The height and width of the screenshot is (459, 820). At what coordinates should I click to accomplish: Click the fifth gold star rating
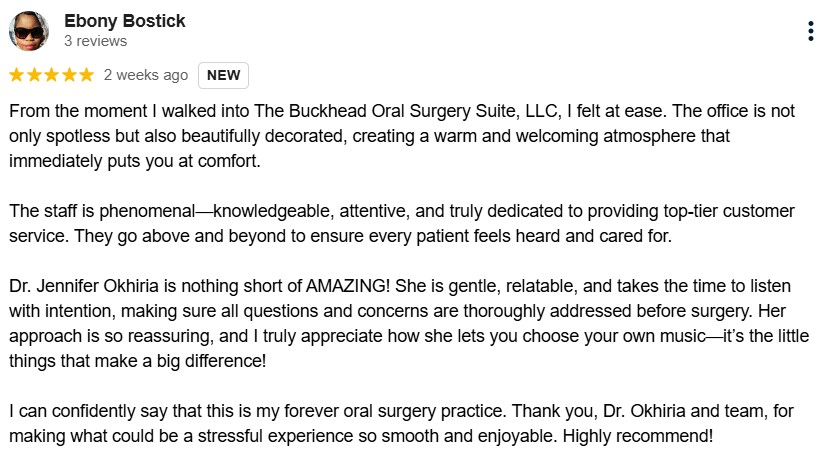(86, 75)
